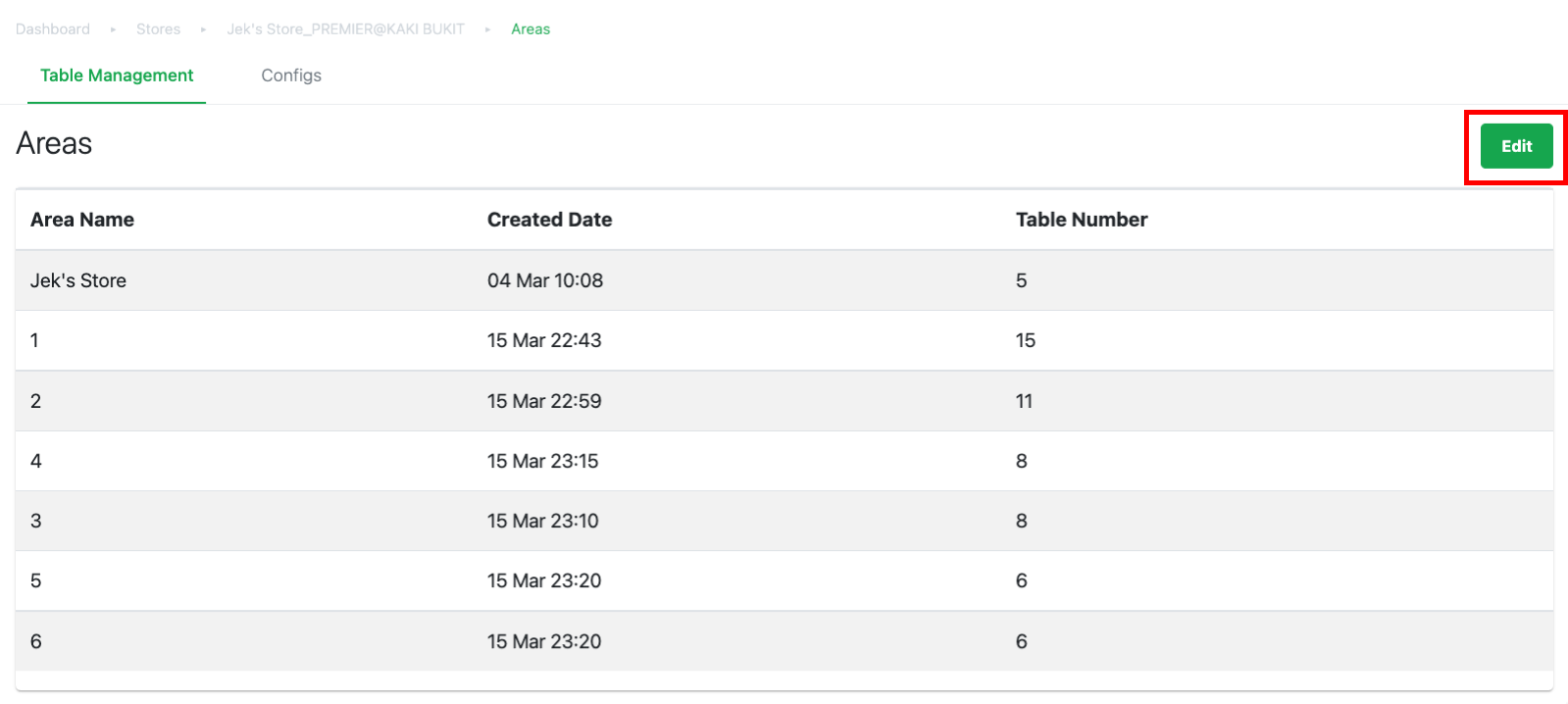Select area row named 3
Screen dimensions: 1568x704
point(784,521)
